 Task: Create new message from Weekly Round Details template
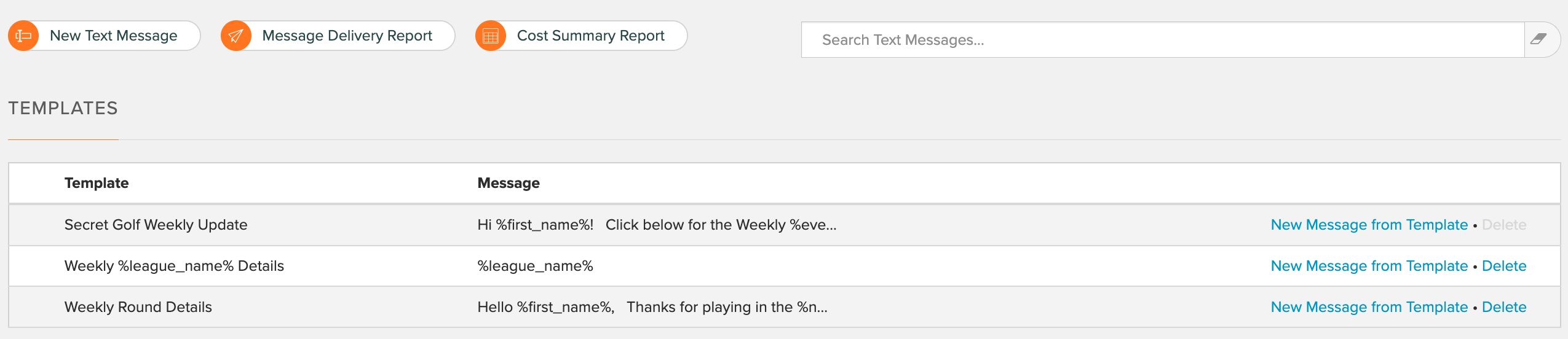click(1369, 307)
